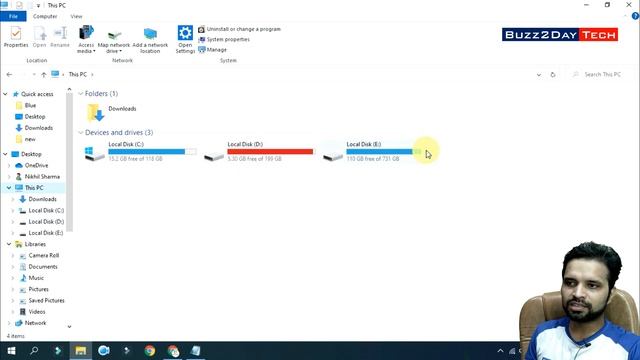Collapse the Folders (1) group
The image size is (640, 360).
click(x=80, y=94)
